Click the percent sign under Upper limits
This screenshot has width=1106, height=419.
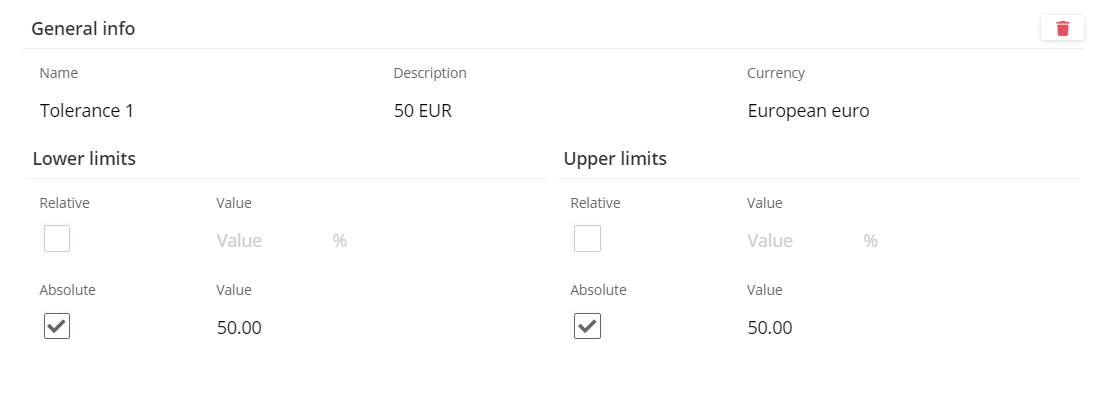(x=870, y=241)
